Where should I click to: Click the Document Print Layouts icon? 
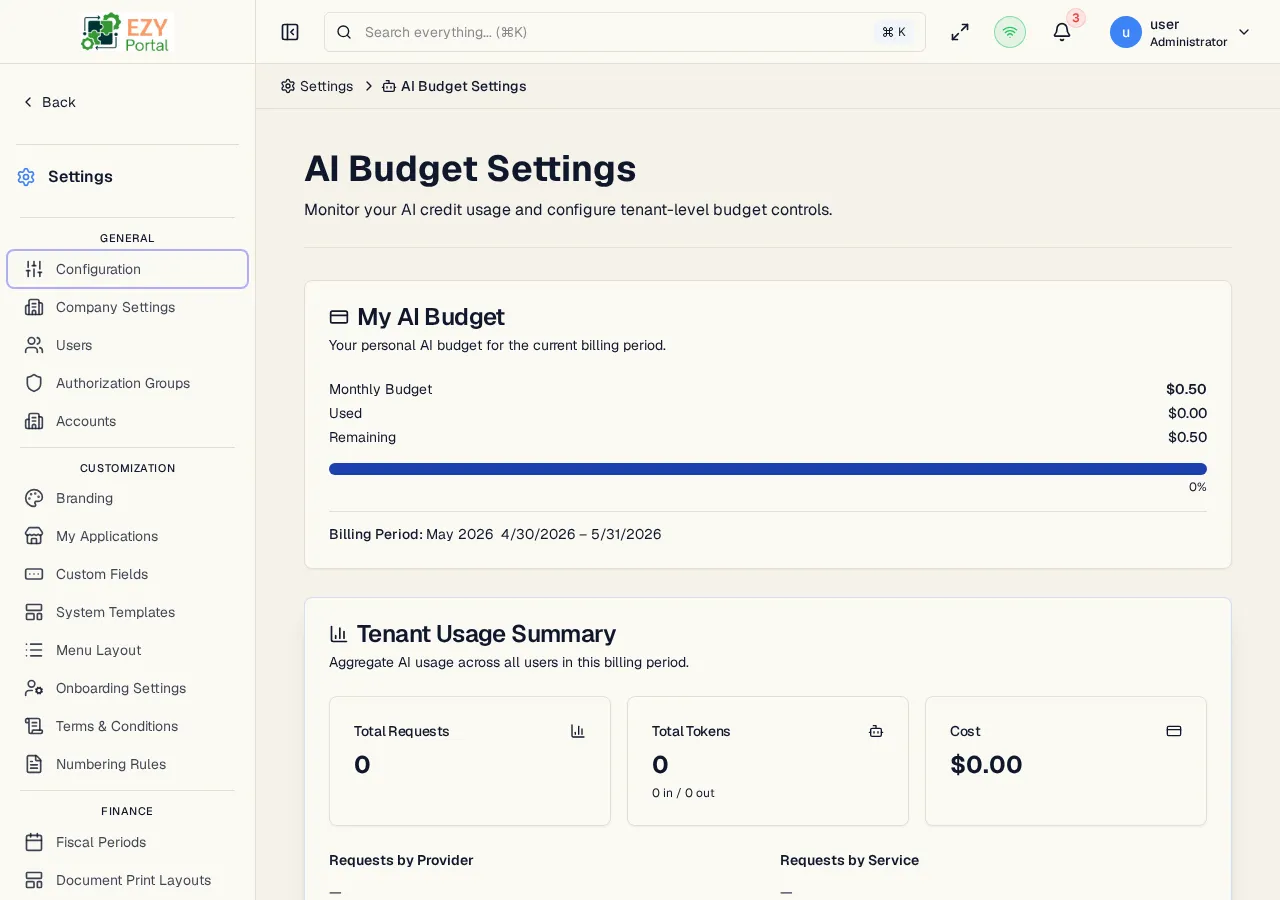pyautogui.click(x=34, y=880)
